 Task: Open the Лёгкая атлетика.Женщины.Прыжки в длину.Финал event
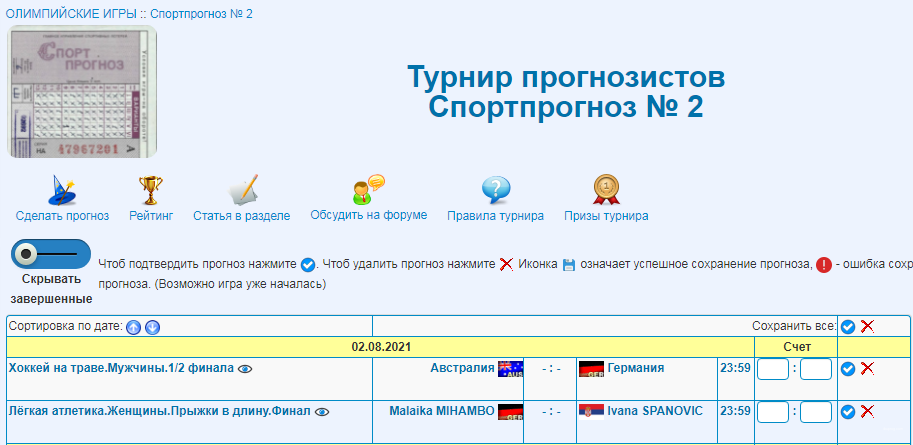pos(160,411)
